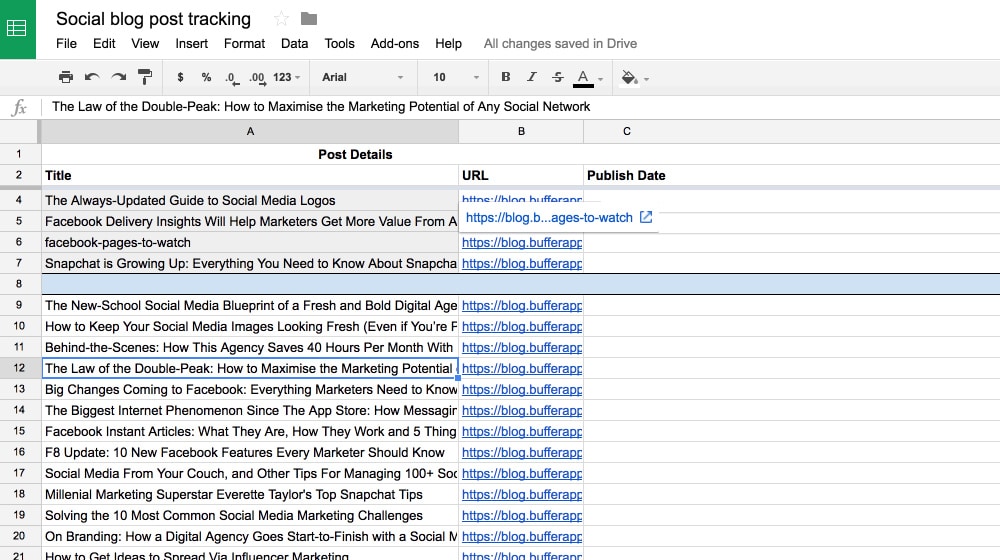The height and width of the screenshot is (560, 1000).
Task: Open URL link in row 6
Action: (x=522, y=242)
